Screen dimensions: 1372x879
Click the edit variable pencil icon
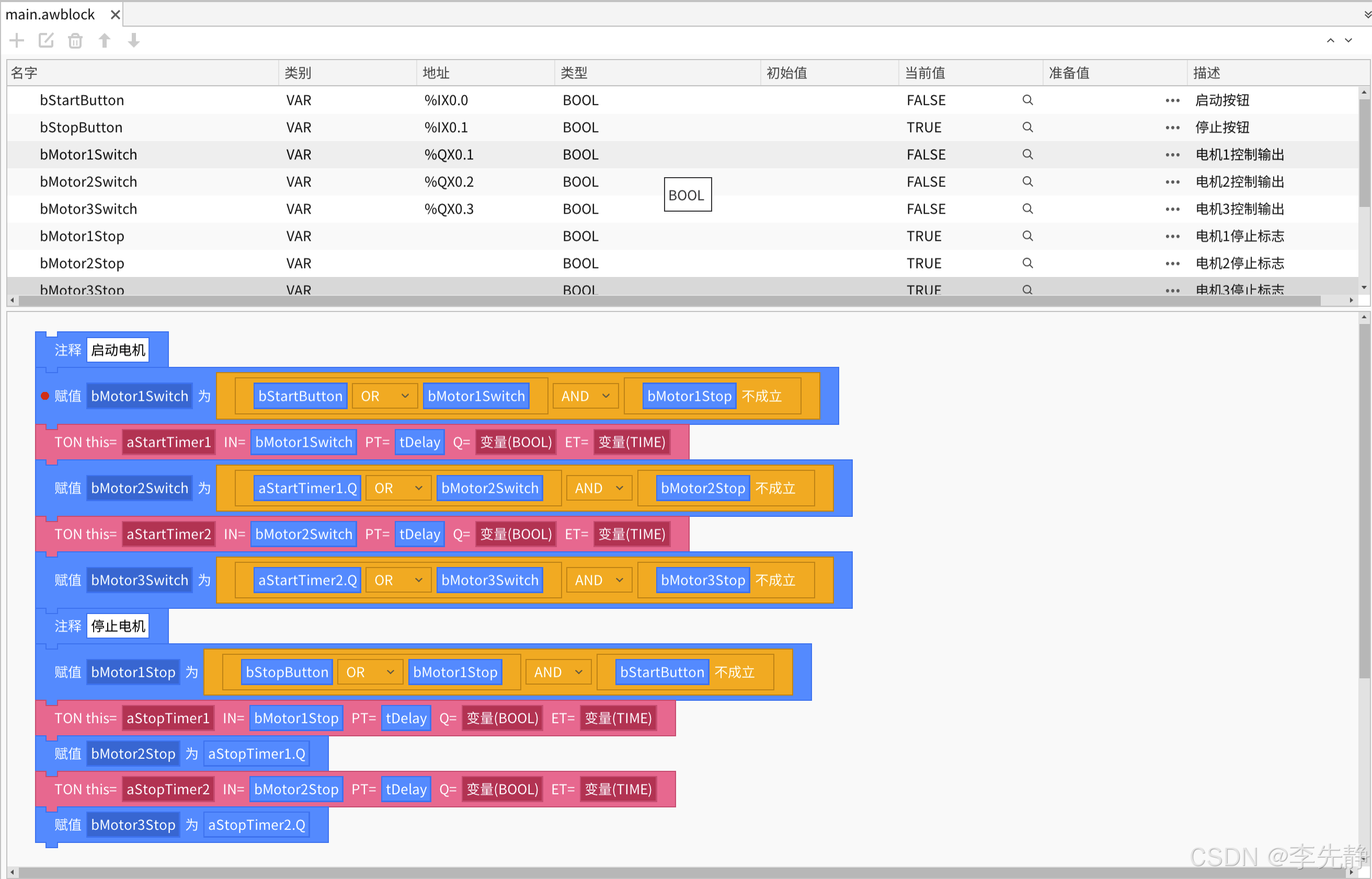point(45,41)
